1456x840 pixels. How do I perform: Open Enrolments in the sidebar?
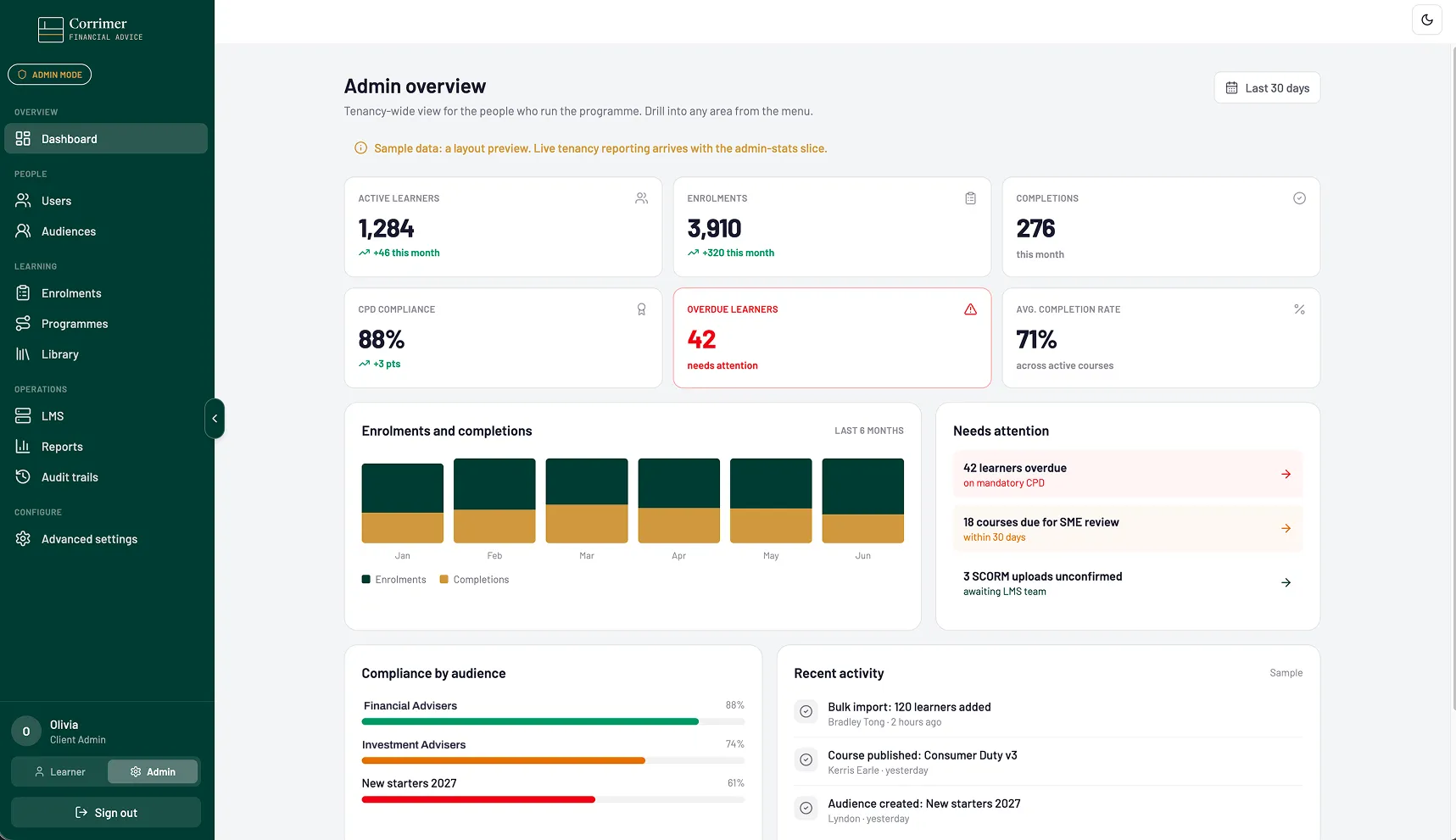(106, 293)
